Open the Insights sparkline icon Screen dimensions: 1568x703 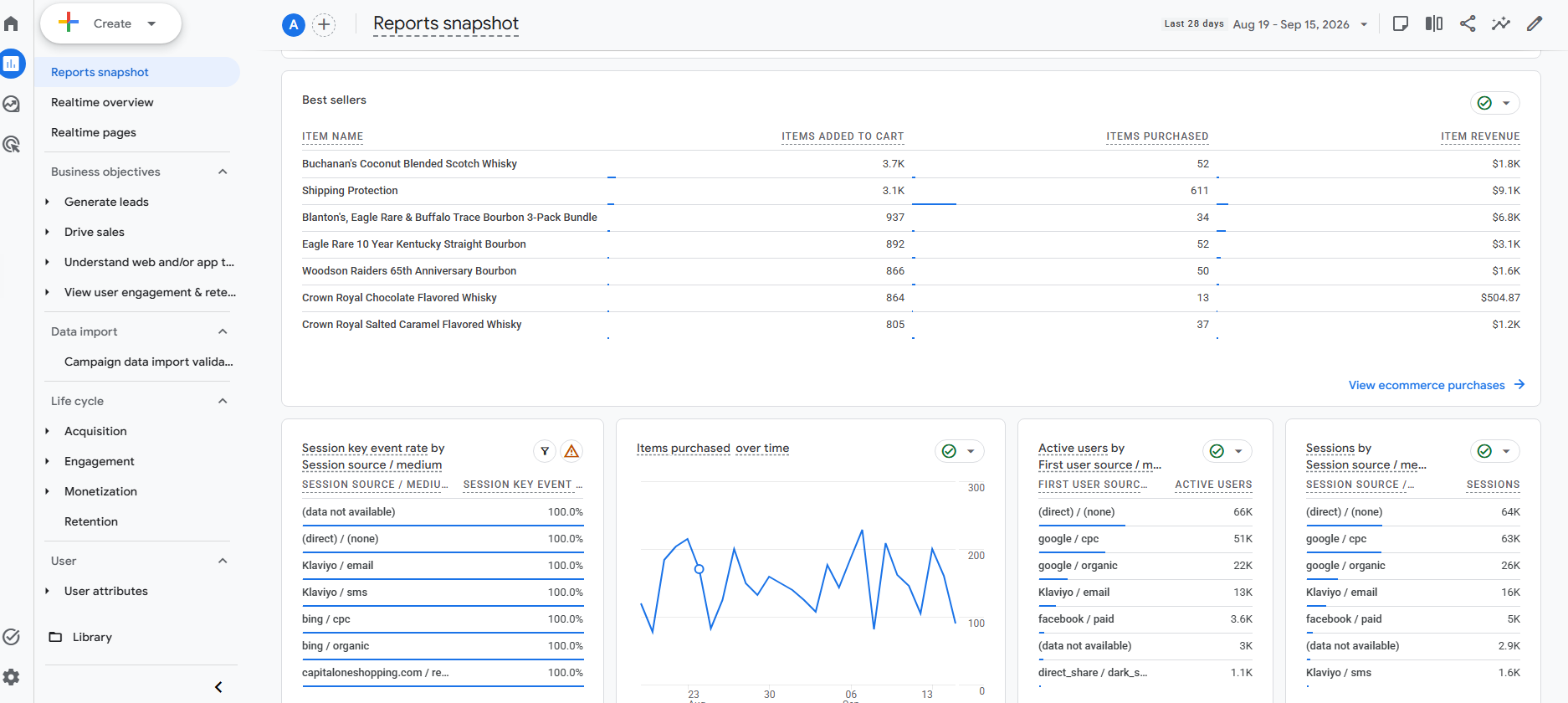pyautogui.click(x=1501, y=23)
